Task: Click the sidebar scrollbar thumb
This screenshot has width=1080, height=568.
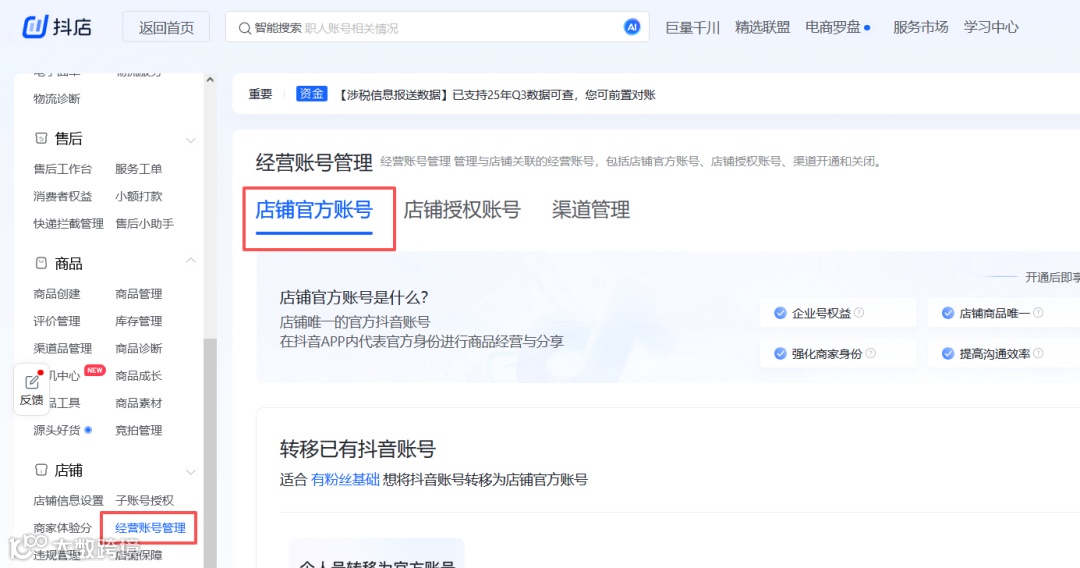Action: pyautogui.click(x=210, y=453)
